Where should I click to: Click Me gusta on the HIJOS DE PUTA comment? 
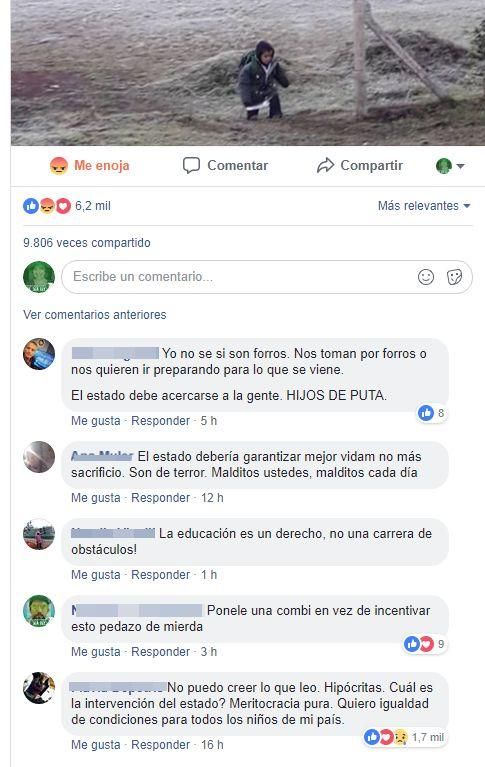(96, 421)
